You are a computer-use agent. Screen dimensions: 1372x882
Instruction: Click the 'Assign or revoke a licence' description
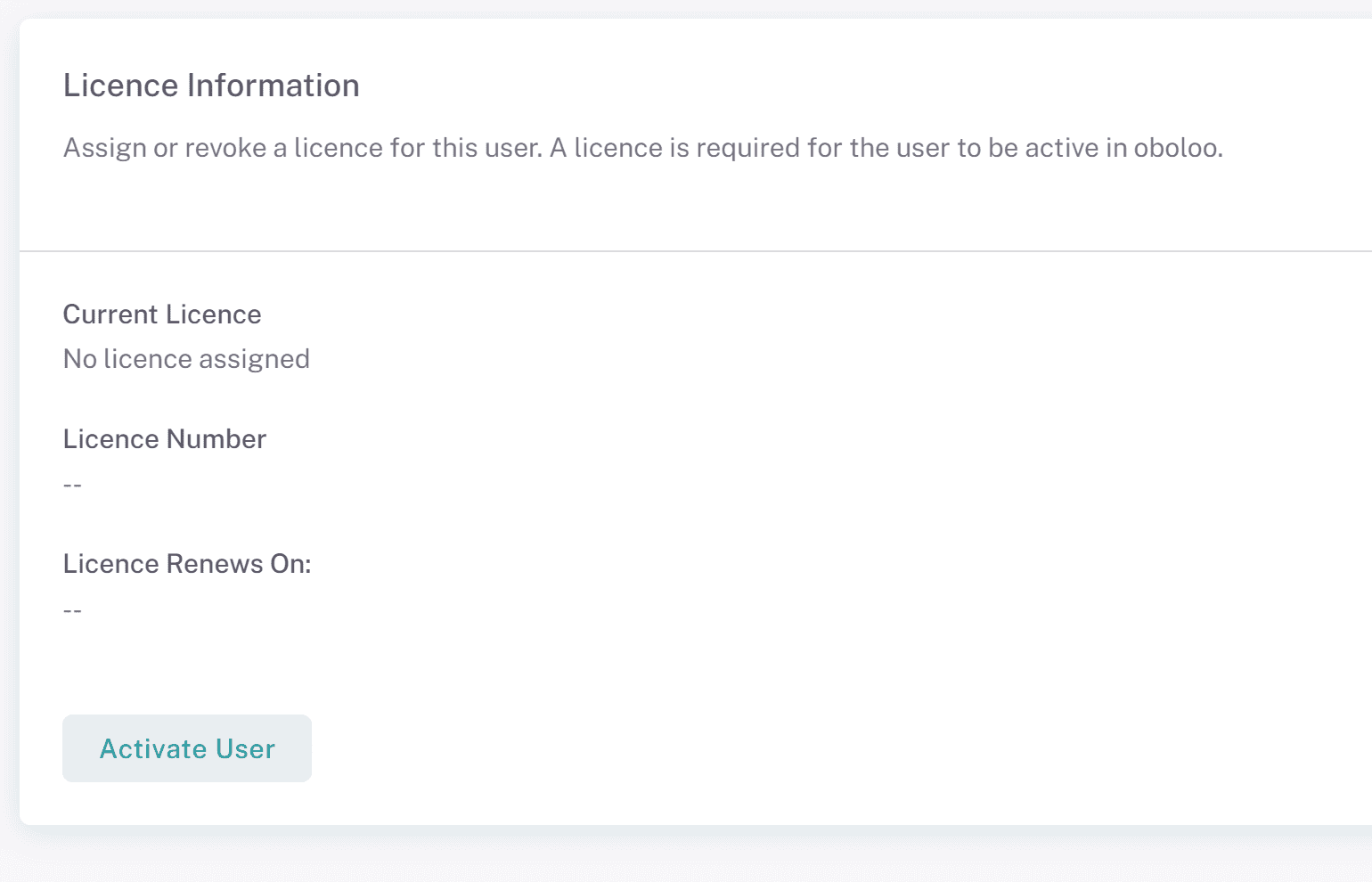point(641,148)
